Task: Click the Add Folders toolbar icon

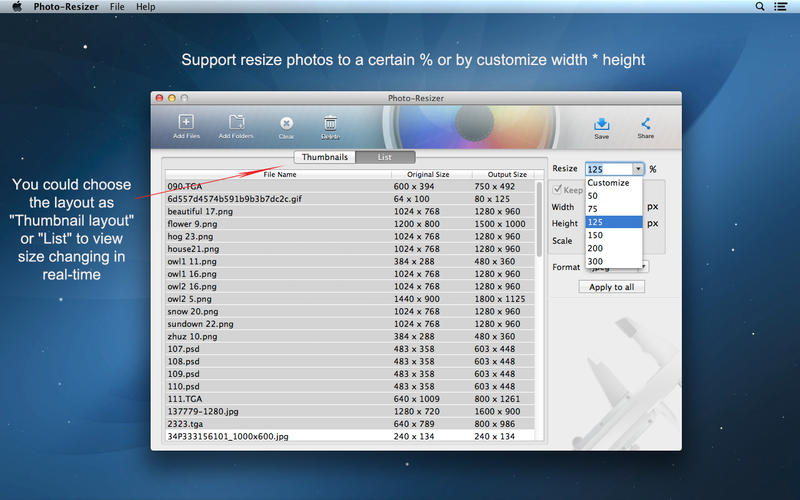Action: 236,123
